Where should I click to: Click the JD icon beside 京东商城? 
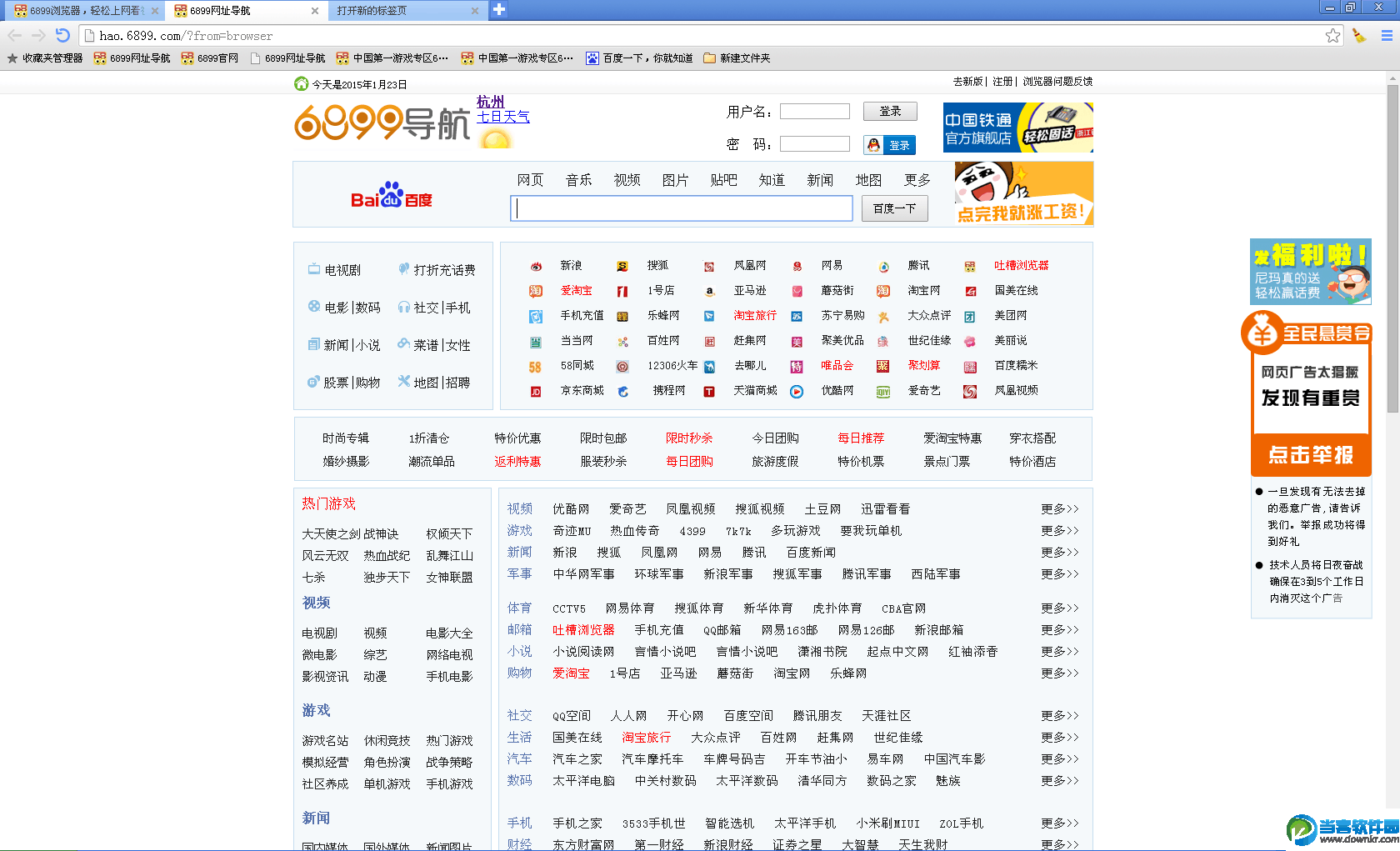[x=536, y=391]
